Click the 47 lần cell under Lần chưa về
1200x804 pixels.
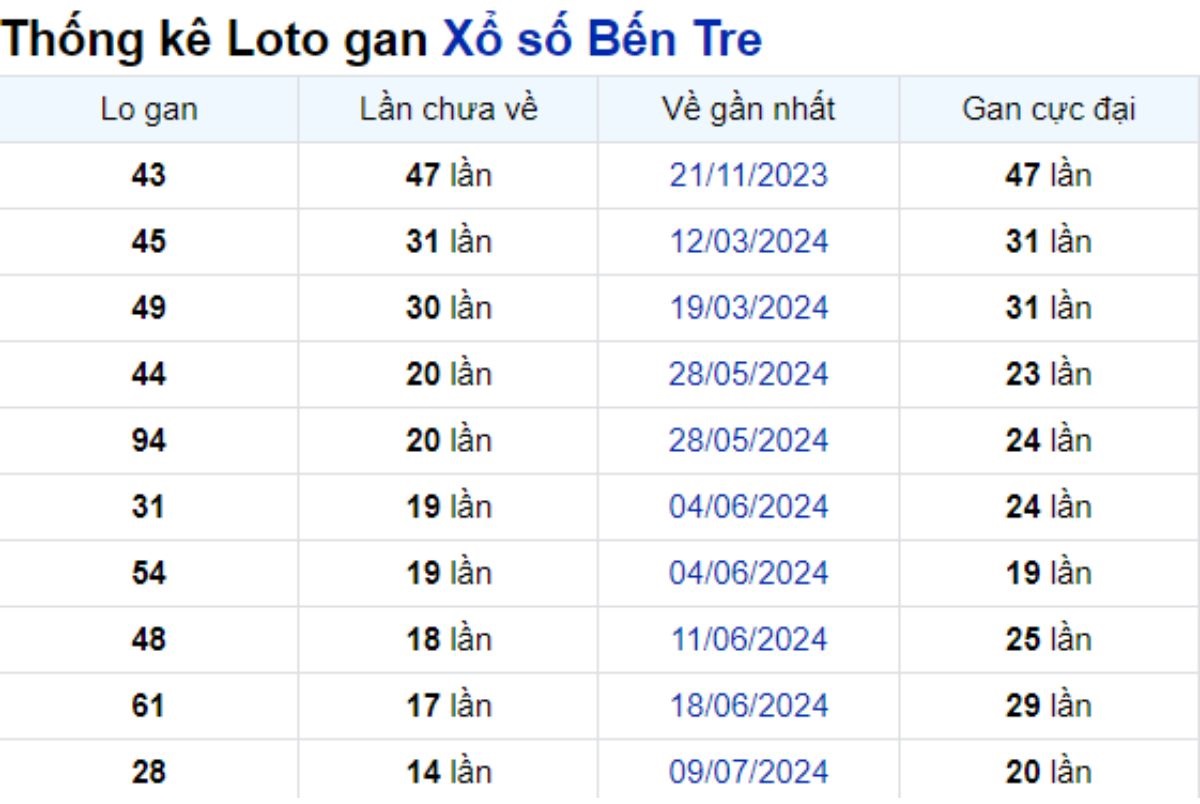pyautogui.click(x=449, y=175)
